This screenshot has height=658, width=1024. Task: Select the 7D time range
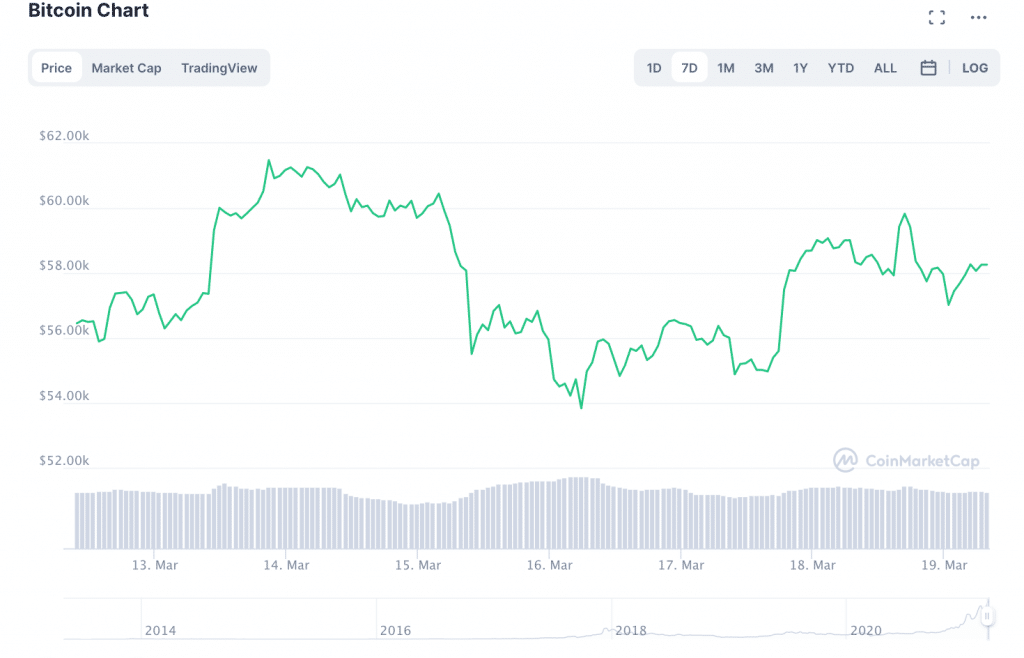tap(689, 68)
